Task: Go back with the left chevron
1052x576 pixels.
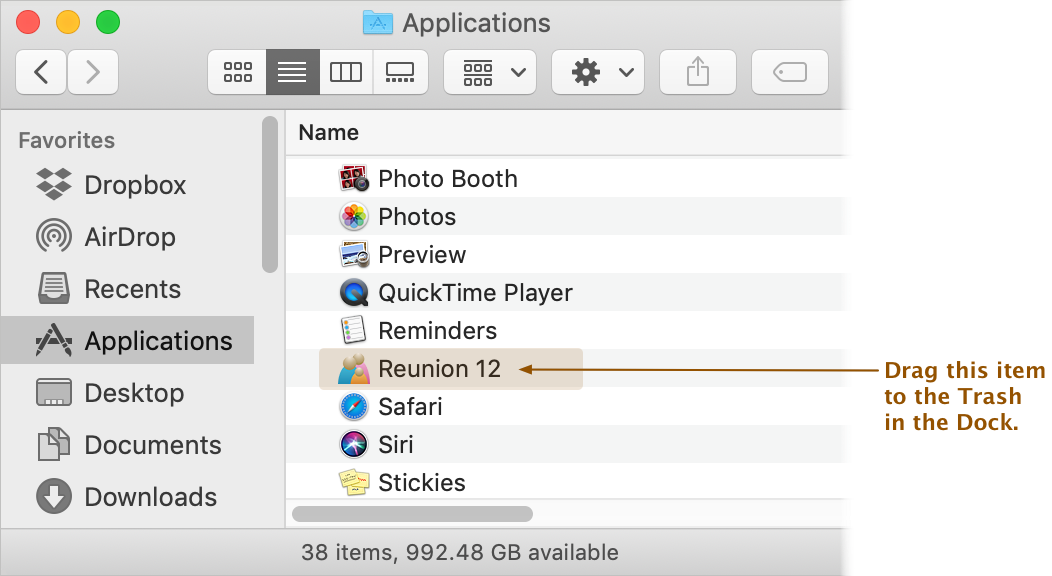Action: (x=41, y=72)
